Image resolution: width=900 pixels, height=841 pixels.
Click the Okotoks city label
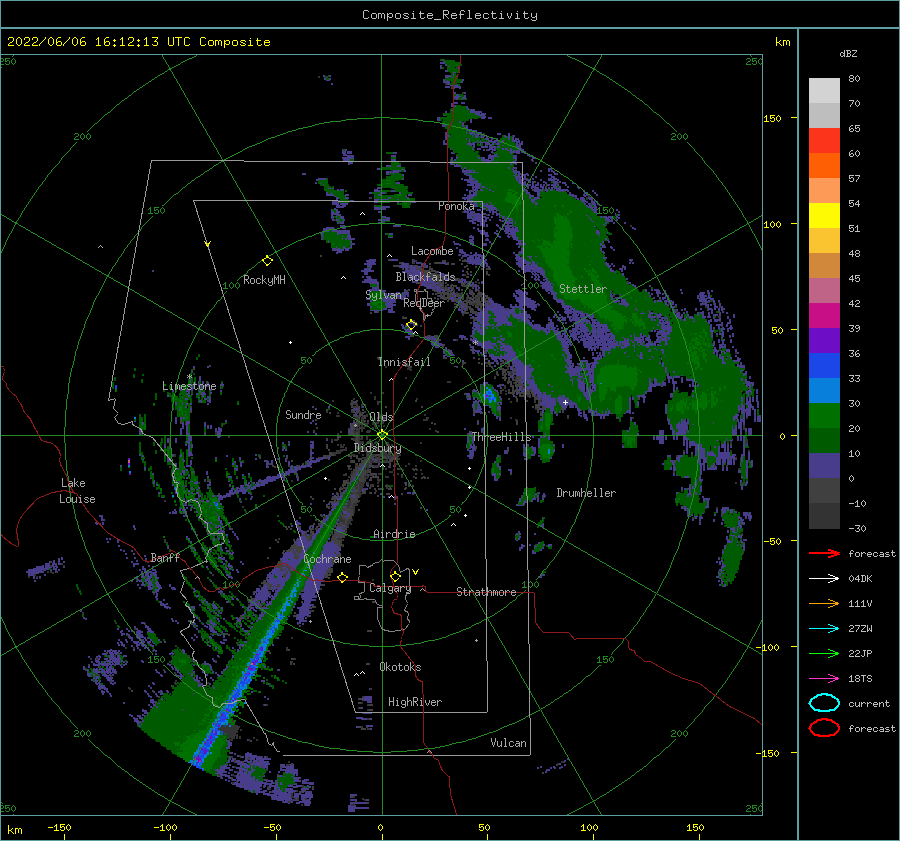pyautogui.click(x=400, y=667)
